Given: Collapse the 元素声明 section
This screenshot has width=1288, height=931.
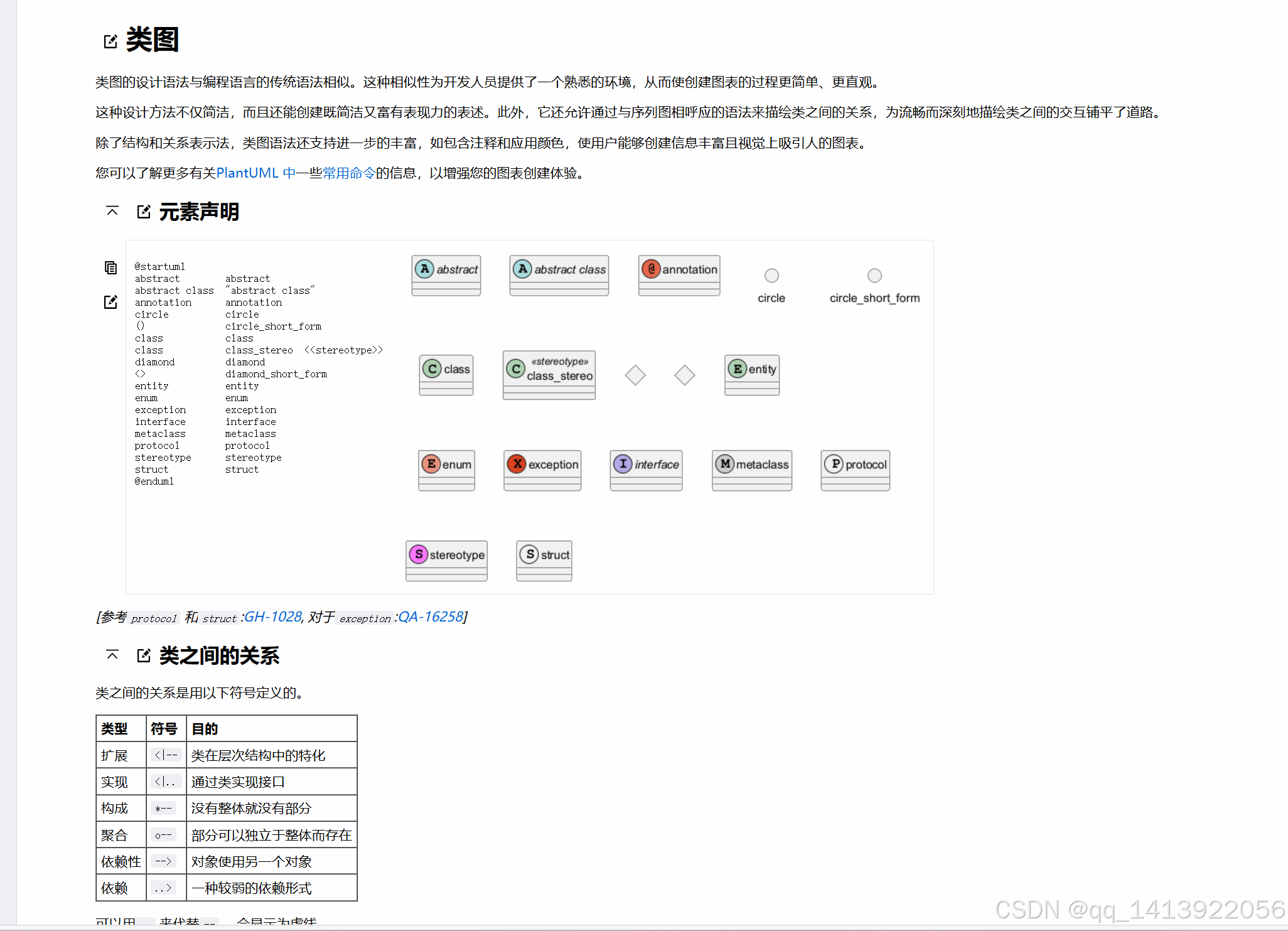Looking at the screenshot, I should [x=112, y=211].
